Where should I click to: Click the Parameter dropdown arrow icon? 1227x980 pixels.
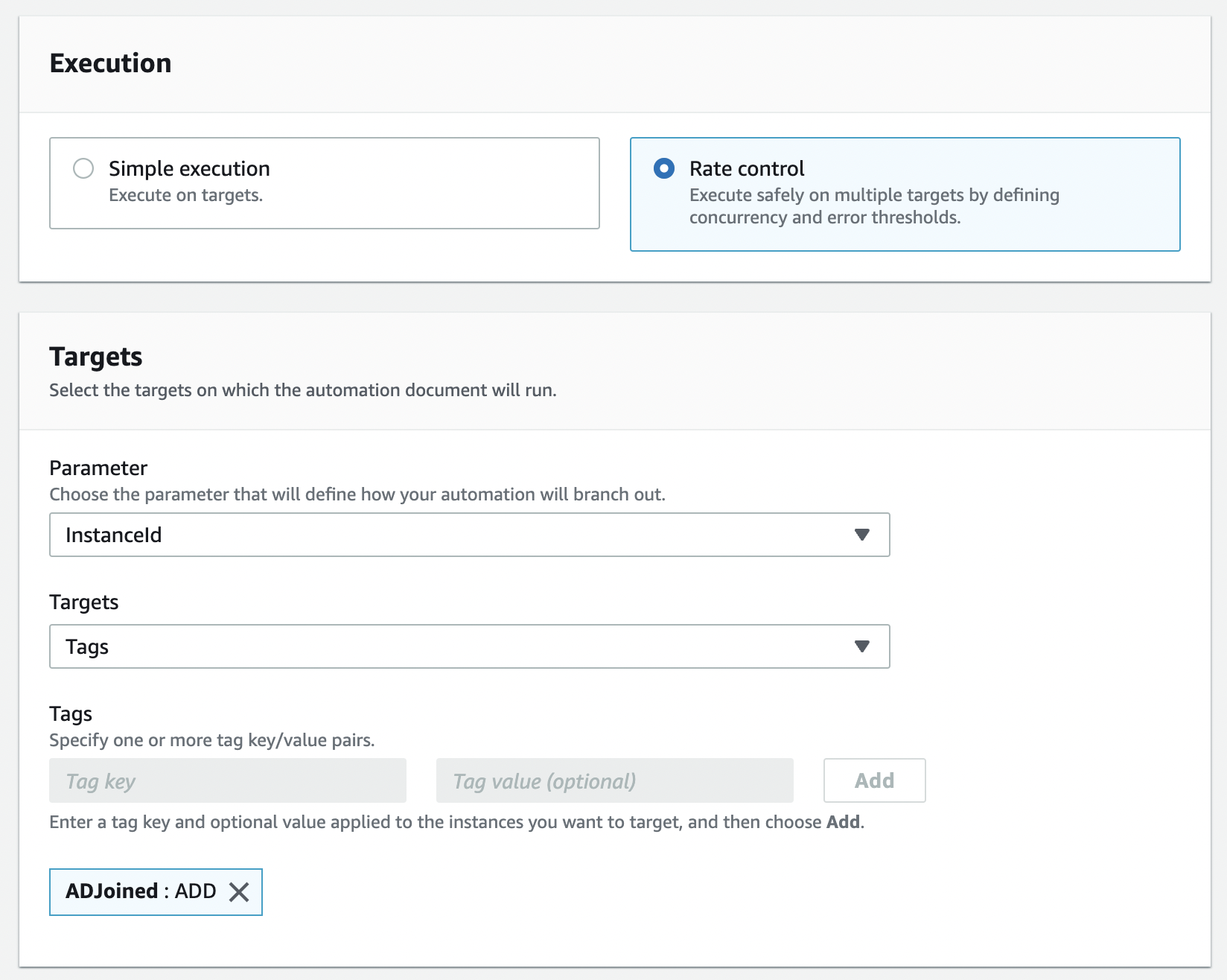click(862, 535)
